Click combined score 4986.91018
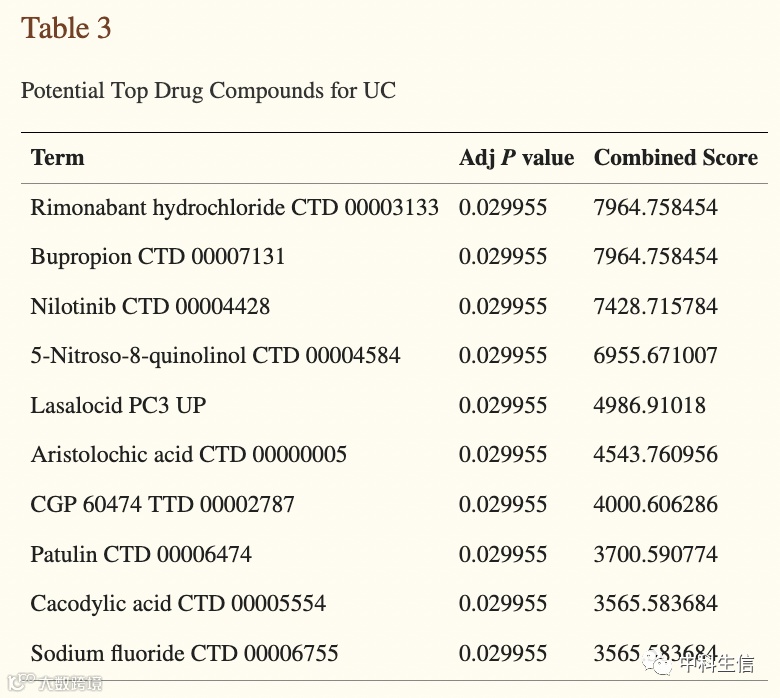Image resolution: width=780 pixels, height=698 pixels. coord(649,405)
